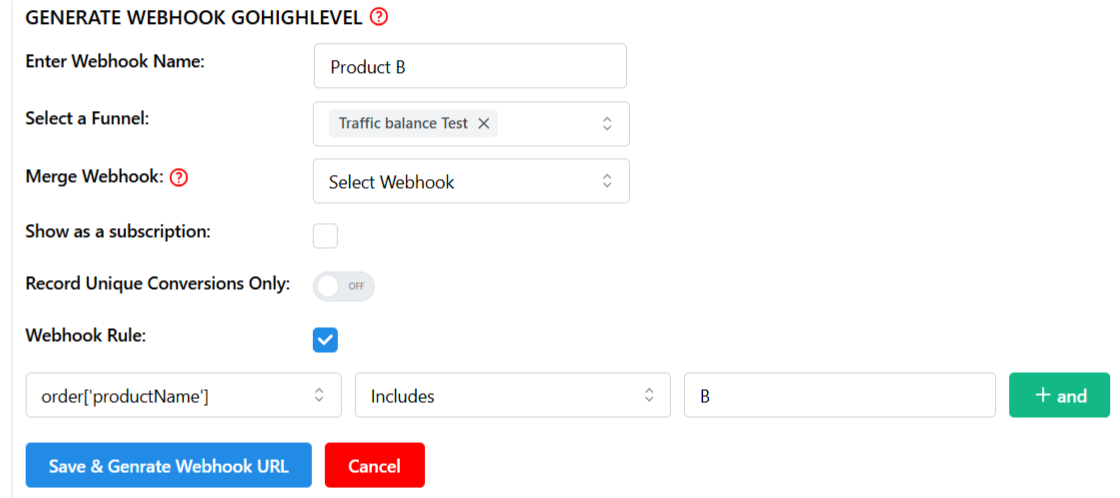Open the Select Webhook merge dropdown
The image size is (1120, 498).
click(x=471, y=181)
